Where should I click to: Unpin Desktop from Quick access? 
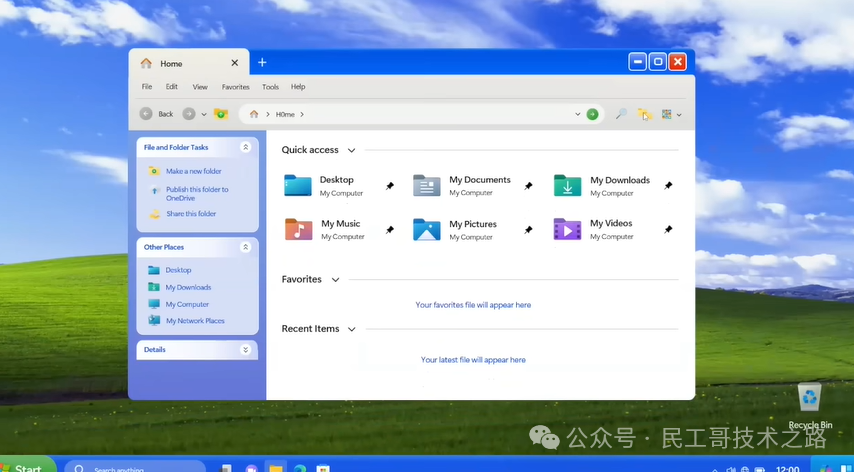point(390,186)
